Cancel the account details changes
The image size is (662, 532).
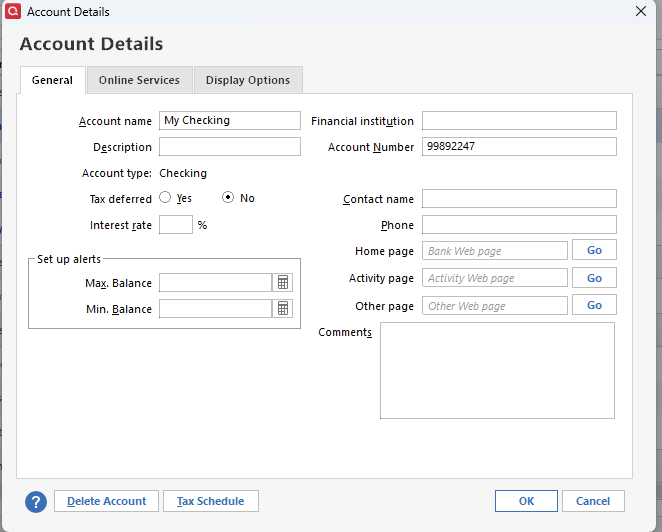pyautogui.click(x=593, y=501)
